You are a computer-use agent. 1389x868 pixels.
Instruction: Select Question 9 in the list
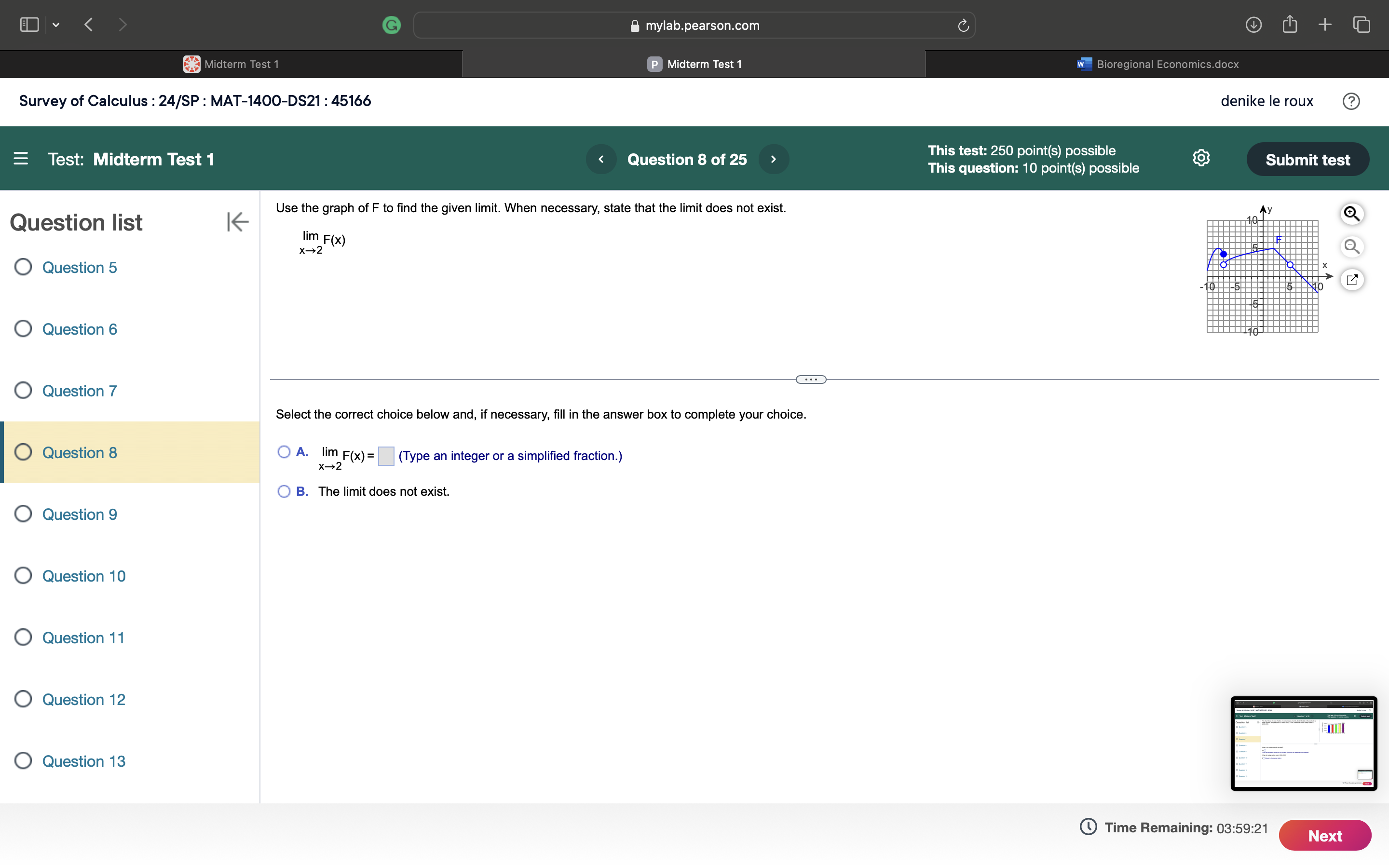coord(79,514)
